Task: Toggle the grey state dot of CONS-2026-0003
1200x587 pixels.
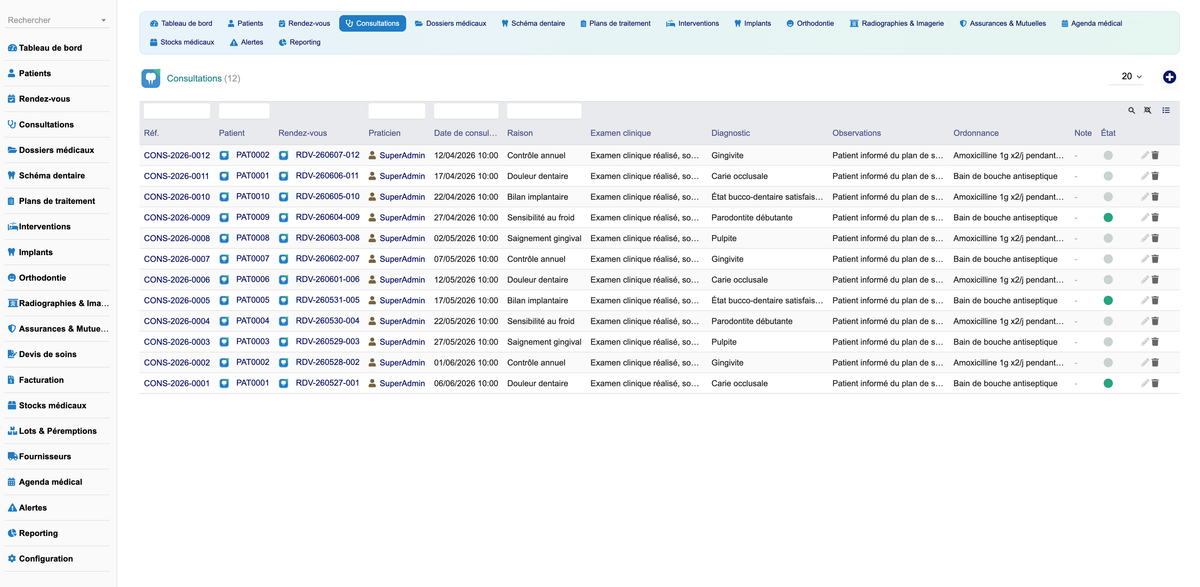Action: [x=1108, y=342]
